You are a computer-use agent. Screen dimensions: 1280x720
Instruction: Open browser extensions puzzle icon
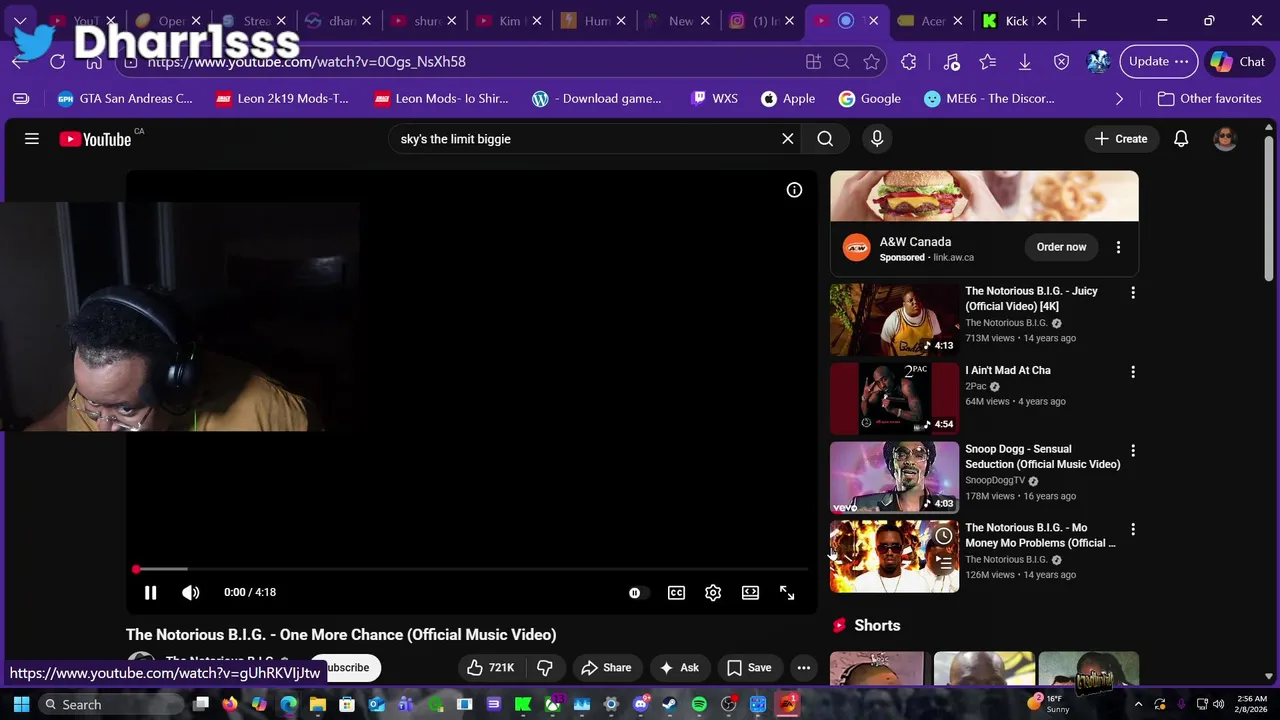(908, 61)
